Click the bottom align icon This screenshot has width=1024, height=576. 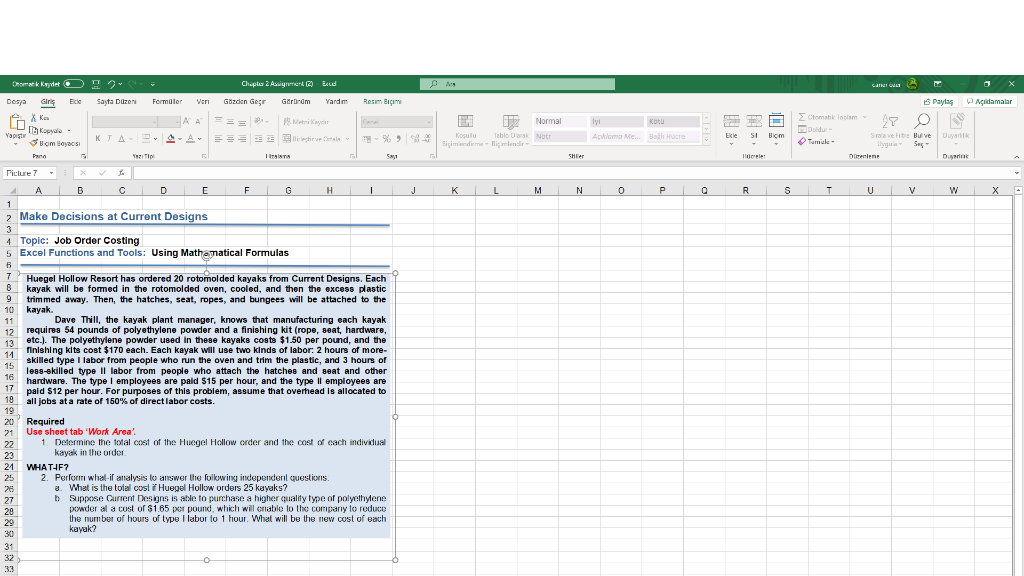242,121
